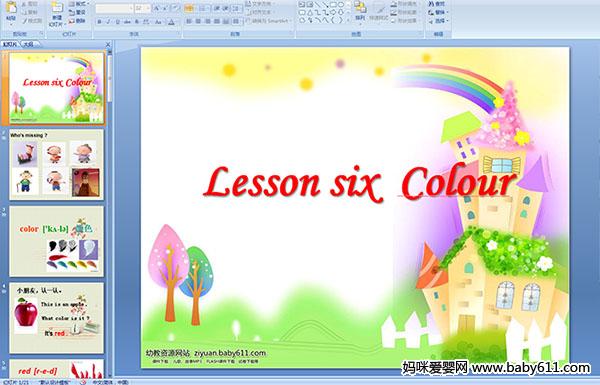The height and width of the screenshot is (385, 600).
Task: Open the font size dropdown arrow
Action: pyautogui.click(x=148, y=8)
